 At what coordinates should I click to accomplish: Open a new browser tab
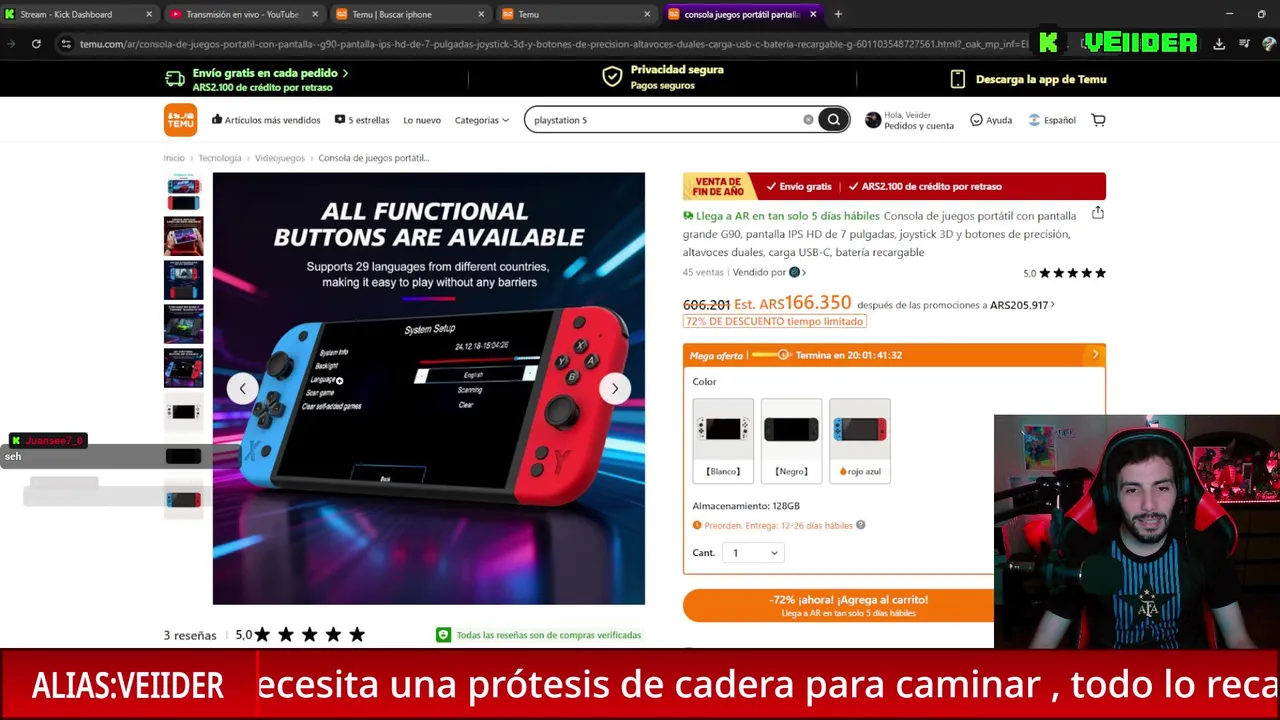click(838, 14)
